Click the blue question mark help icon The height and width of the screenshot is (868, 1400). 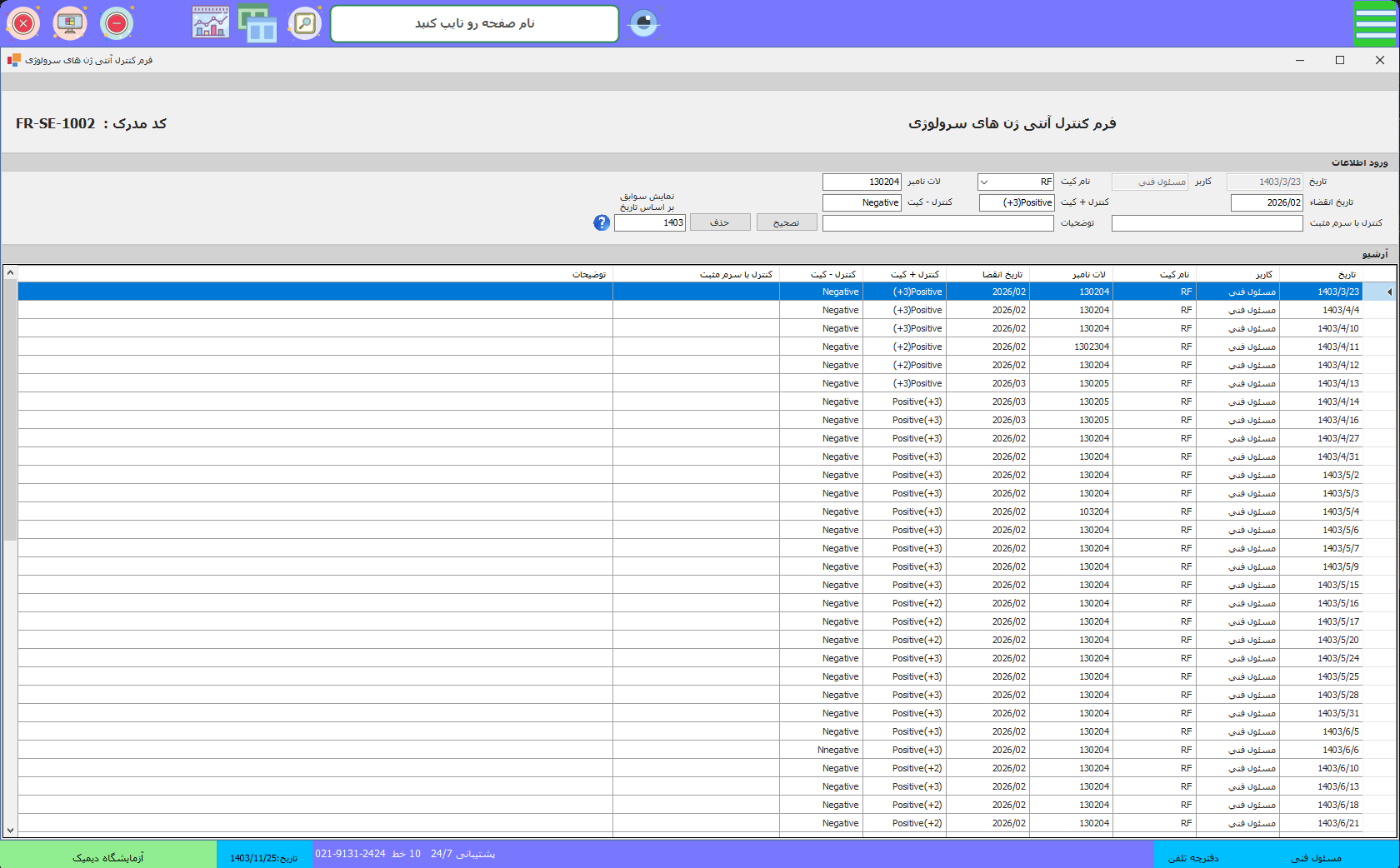click(602, 223)
